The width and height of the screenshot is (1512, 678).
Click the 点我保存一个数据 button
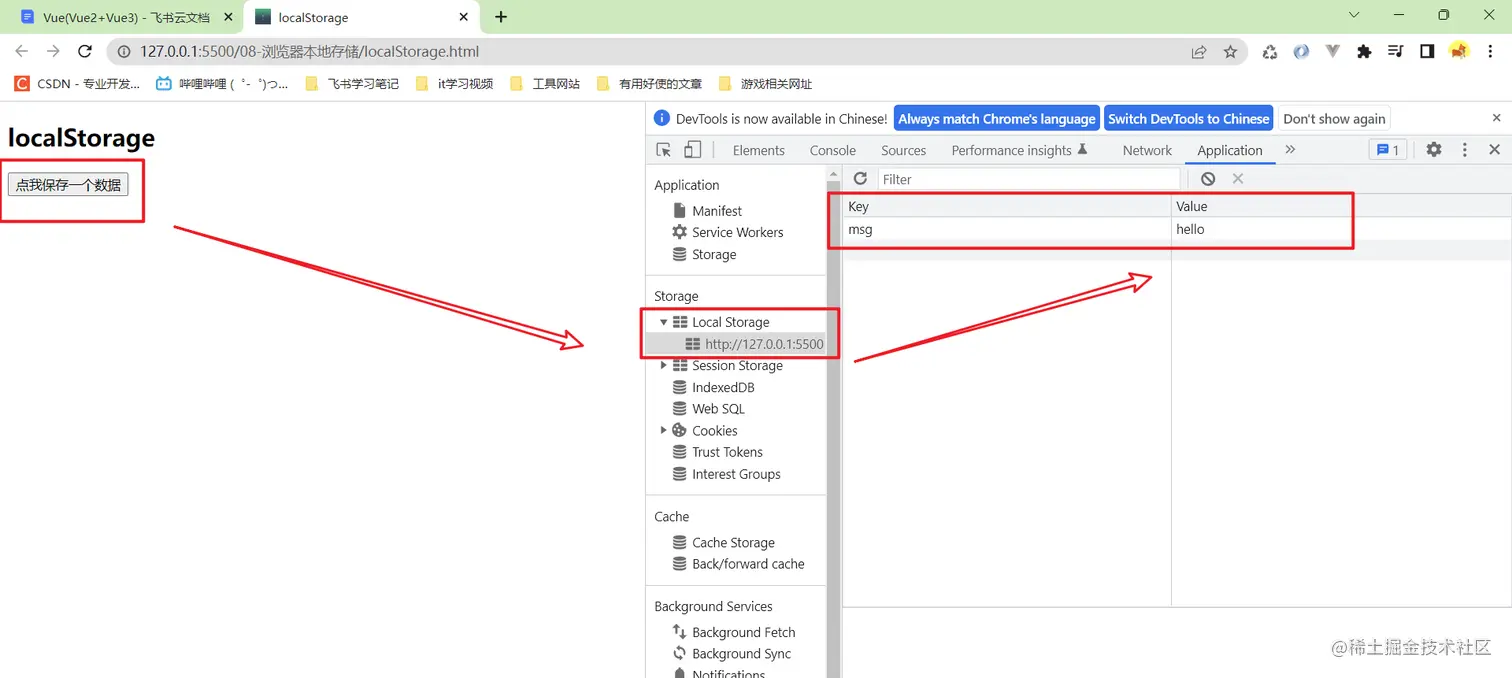point(68,185)
